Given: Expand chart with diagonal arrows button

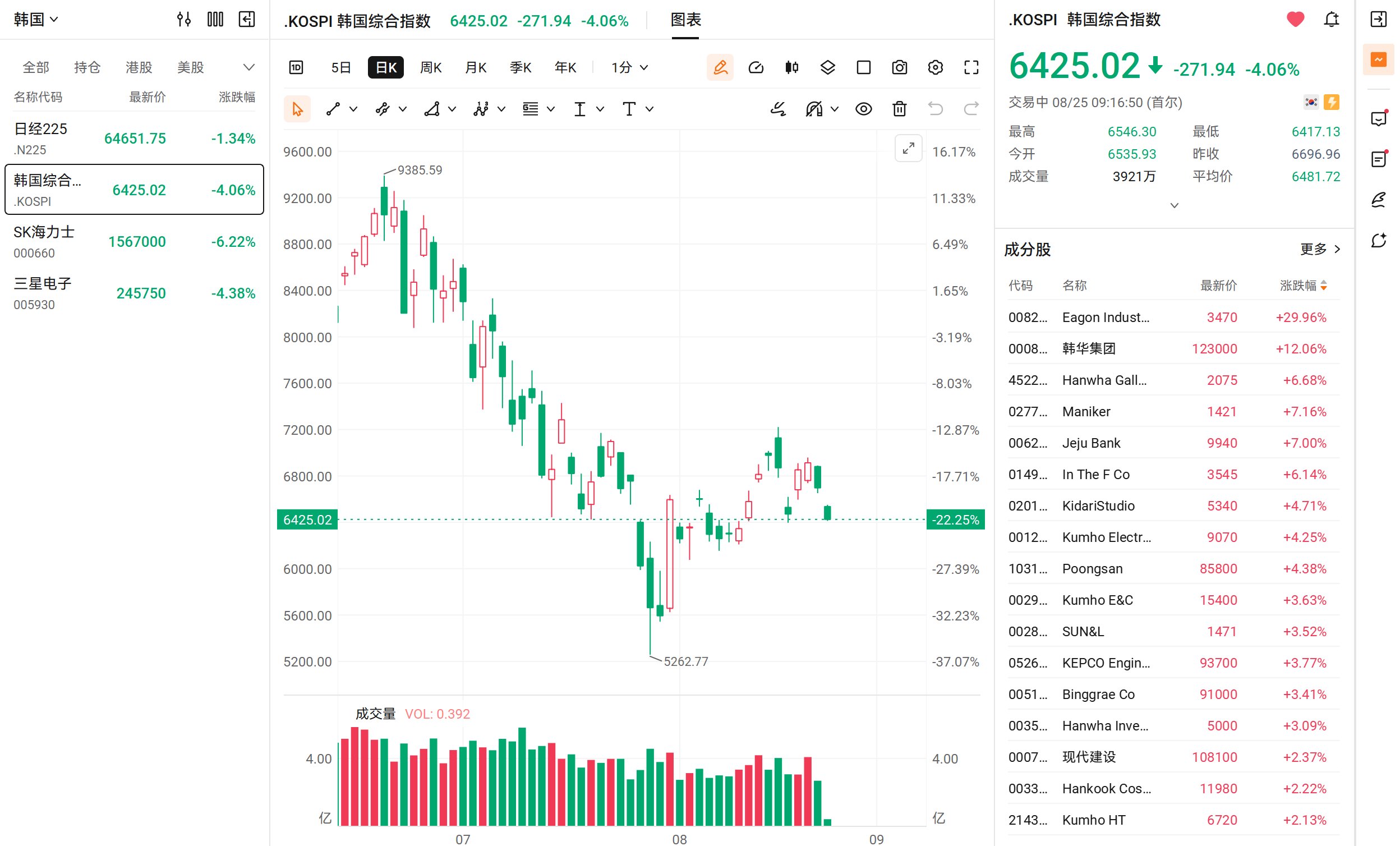Looking at the screenshot, I should [908, 148].
